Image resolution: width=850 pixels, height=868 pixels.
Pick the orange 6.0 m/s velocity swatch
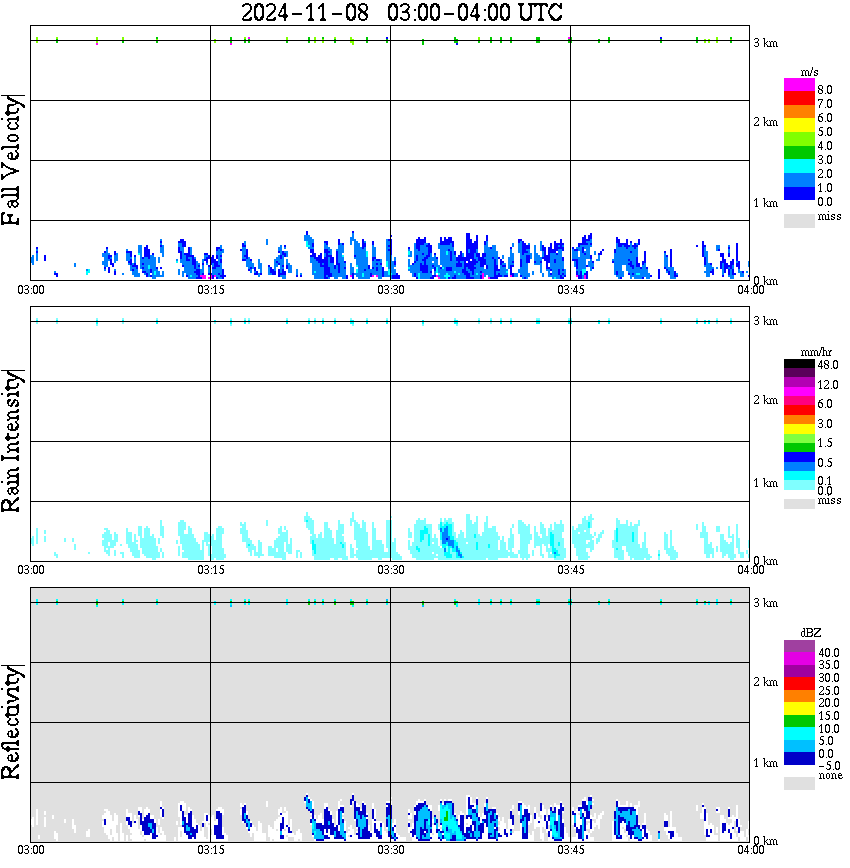click(799, 112)
